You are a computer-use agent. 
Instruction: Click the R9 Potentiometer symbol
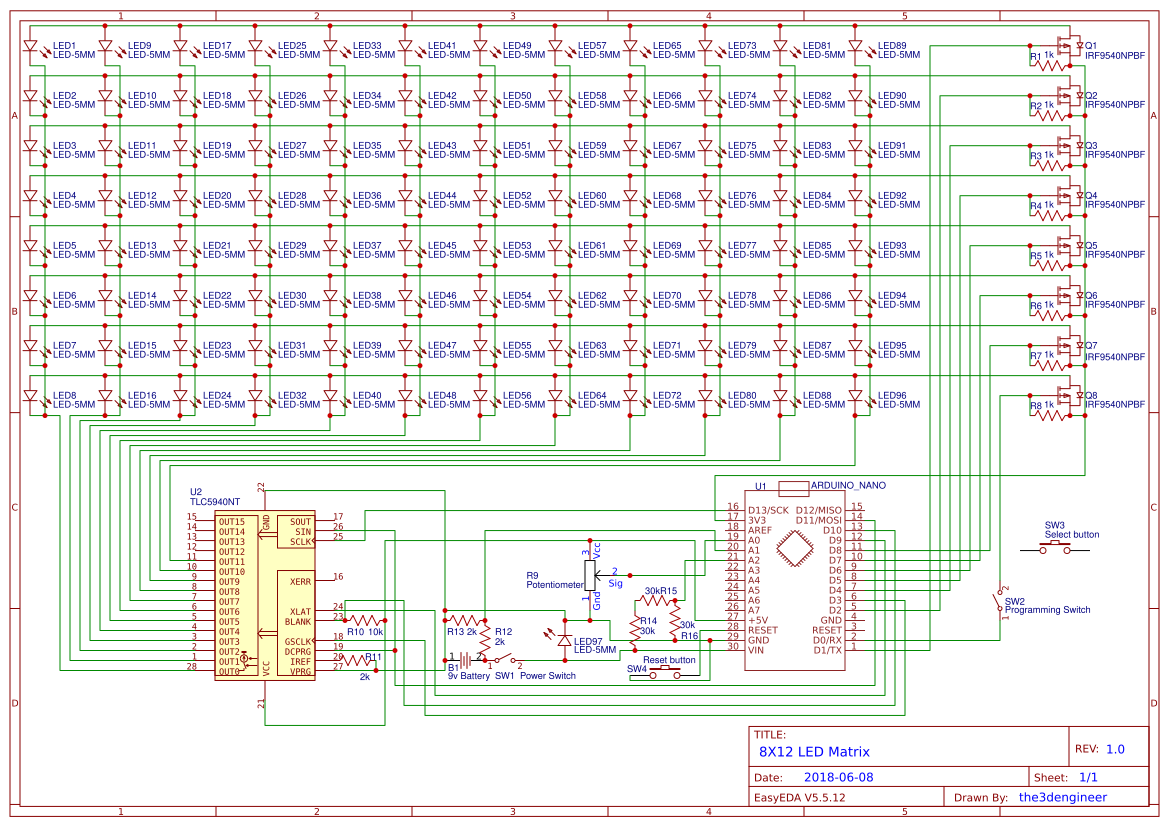pyautogui.click(x=589, y=577)
